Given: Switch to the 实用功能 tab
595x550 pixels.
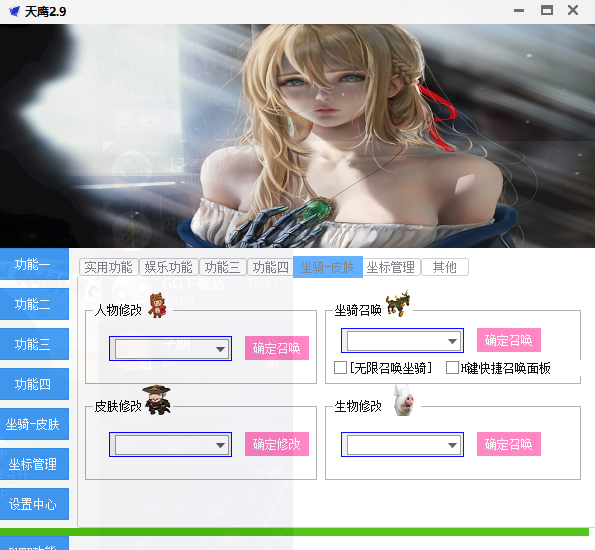Looking at the screenshot, I should pyautogui.click(x=109, y=267).
